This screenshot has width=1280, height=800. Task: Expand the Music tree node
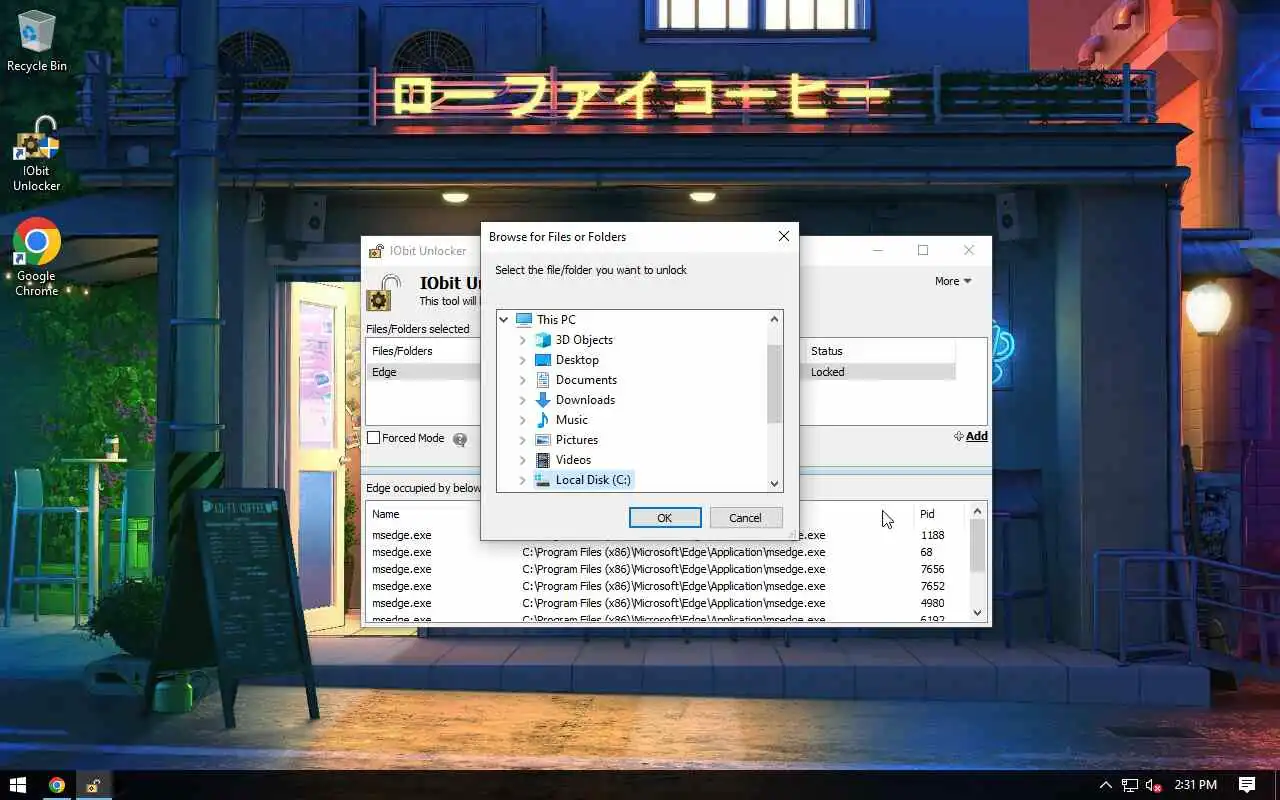coord(522,420)
